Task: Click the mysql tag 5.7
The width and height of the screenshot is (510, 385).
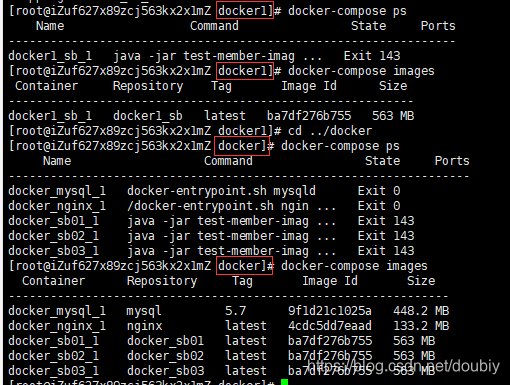Action: tap(235, 311)
